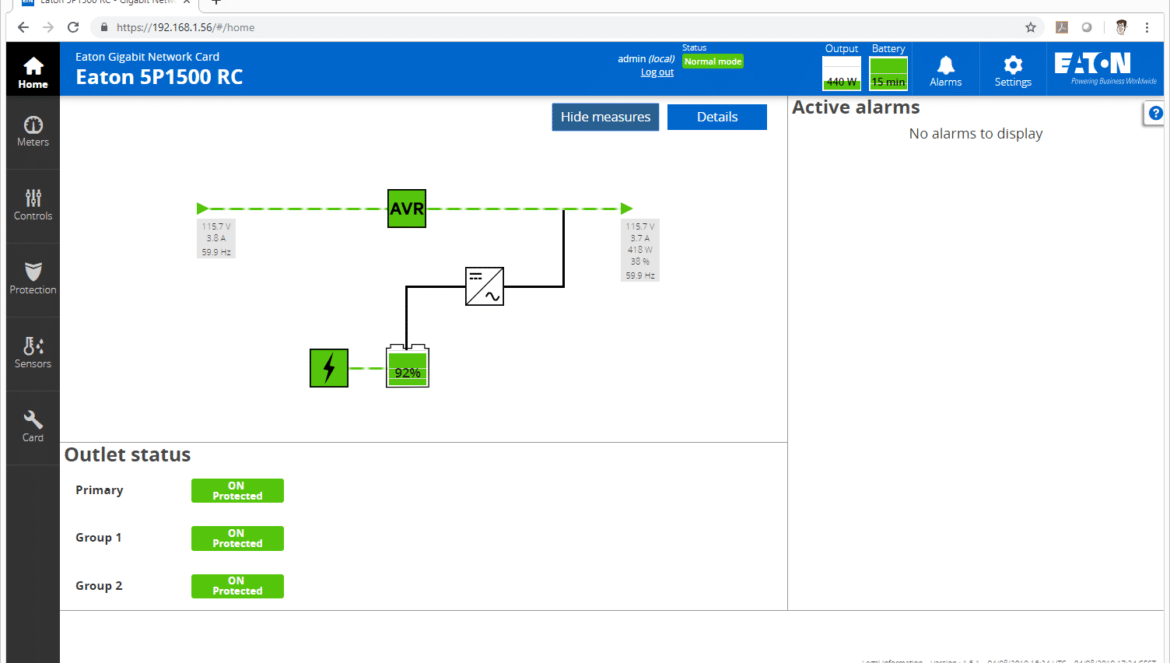The width and height of the screenshot is (1170, 663).
Task: Click the input measurements box
Action: tap(216, 239)
